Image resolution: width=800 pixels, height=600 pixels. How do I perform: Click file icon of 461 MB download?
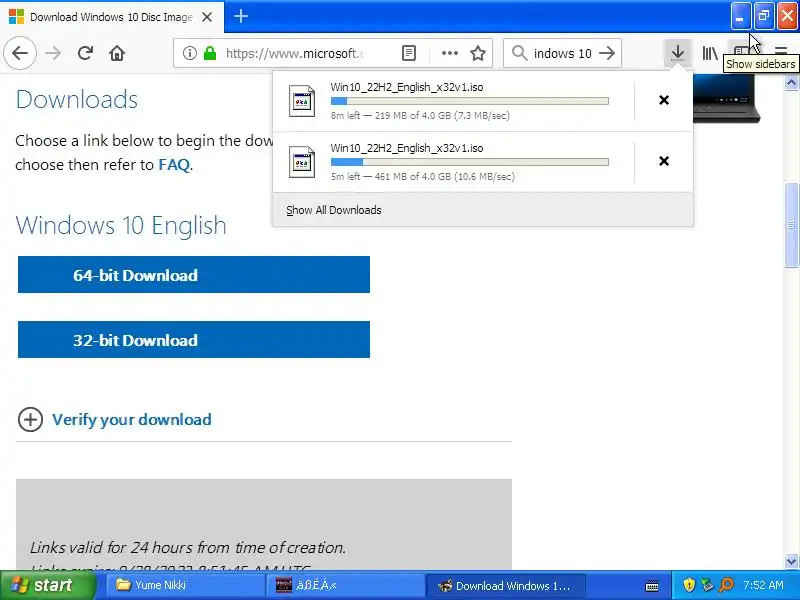click(x=302, y=162)
